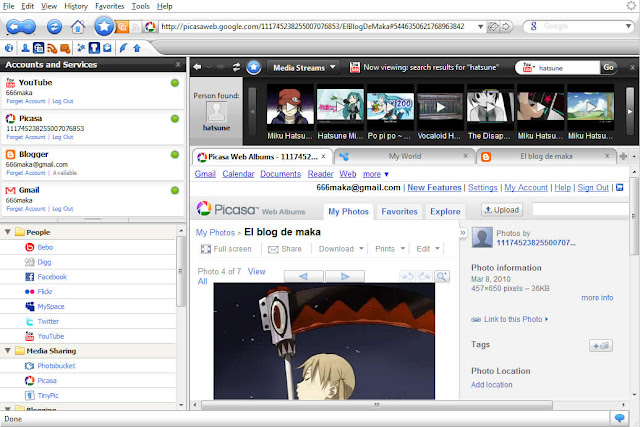Click media bar back arrow
Image resolution: width=640 pixels, height=427 pixels.
pos(197,67)
